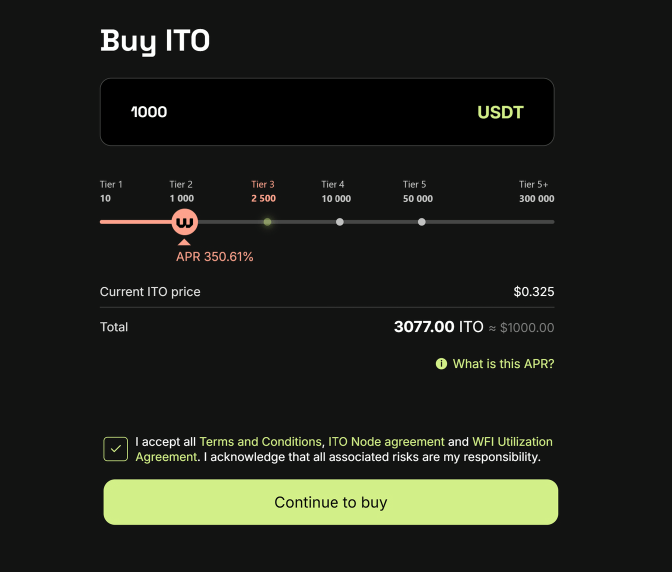Screen dimensions: 672x572
Task: Click the small triangle pointer above APR 350.61%
Action: [x=184, y=242]
